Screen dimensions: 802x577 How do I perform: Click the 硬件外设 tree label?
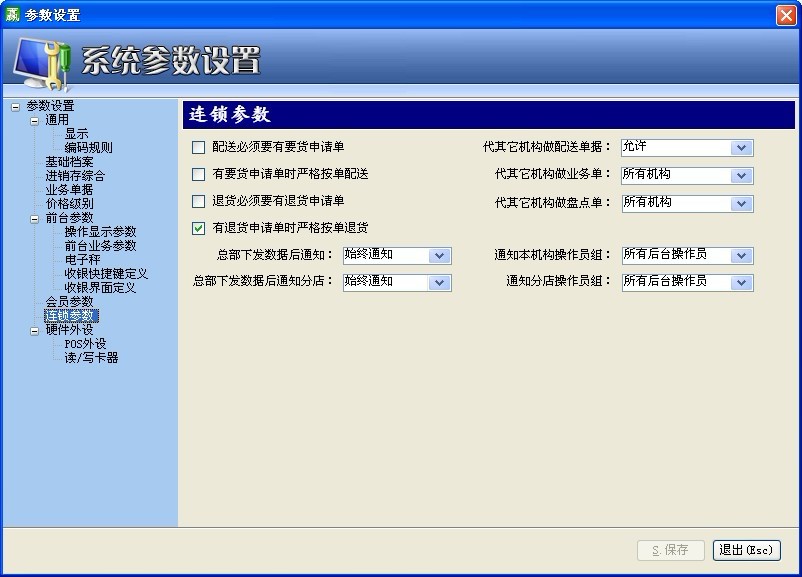[x=70, y=329]
